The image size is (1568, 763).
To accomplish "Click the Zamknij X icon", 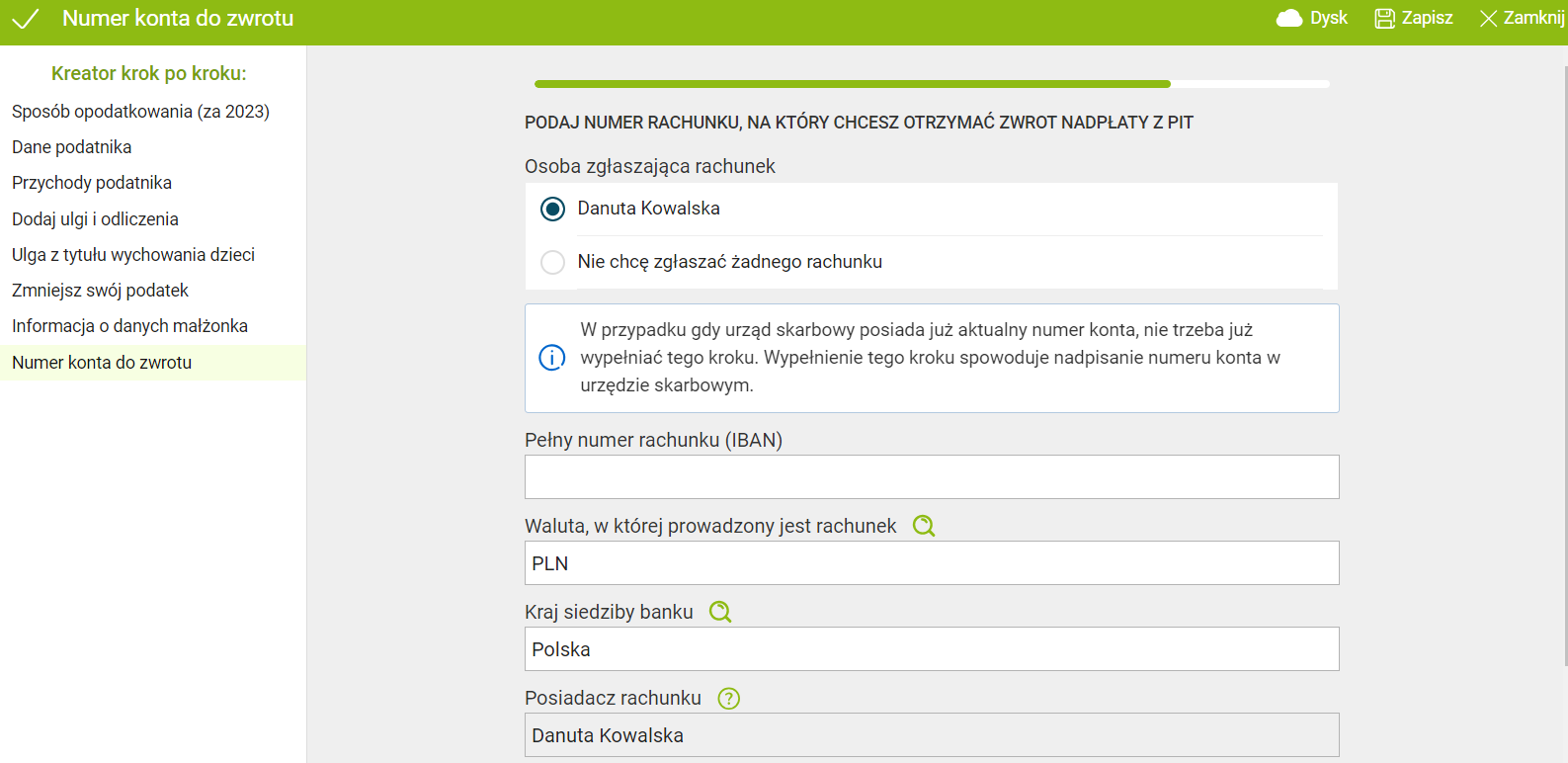I will point(1488,19).
